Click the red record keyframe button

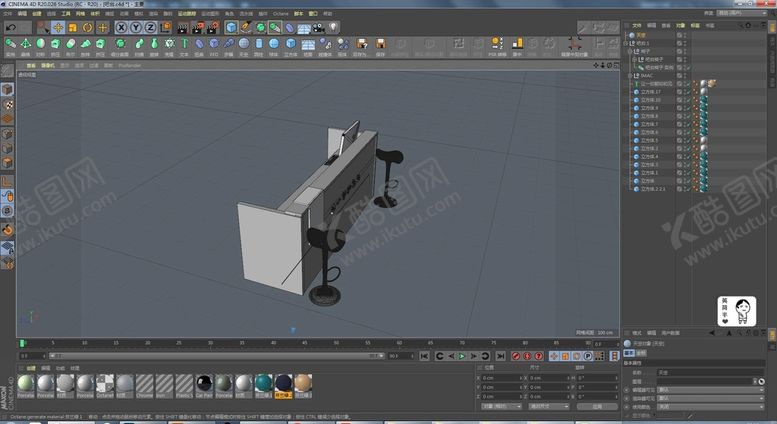[x=516, y=356]
